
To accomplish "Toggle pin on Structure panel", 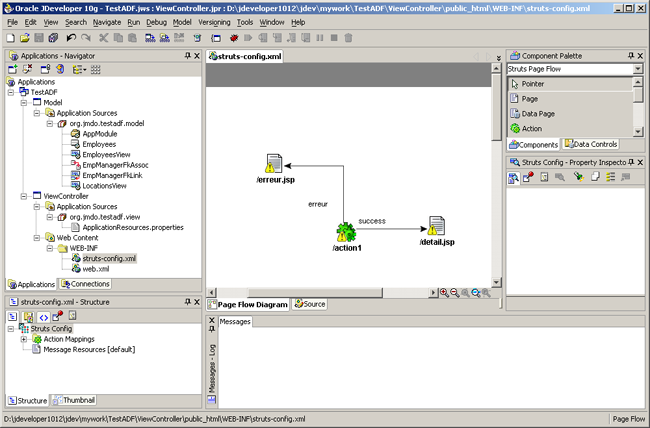I will coord(187,301).
